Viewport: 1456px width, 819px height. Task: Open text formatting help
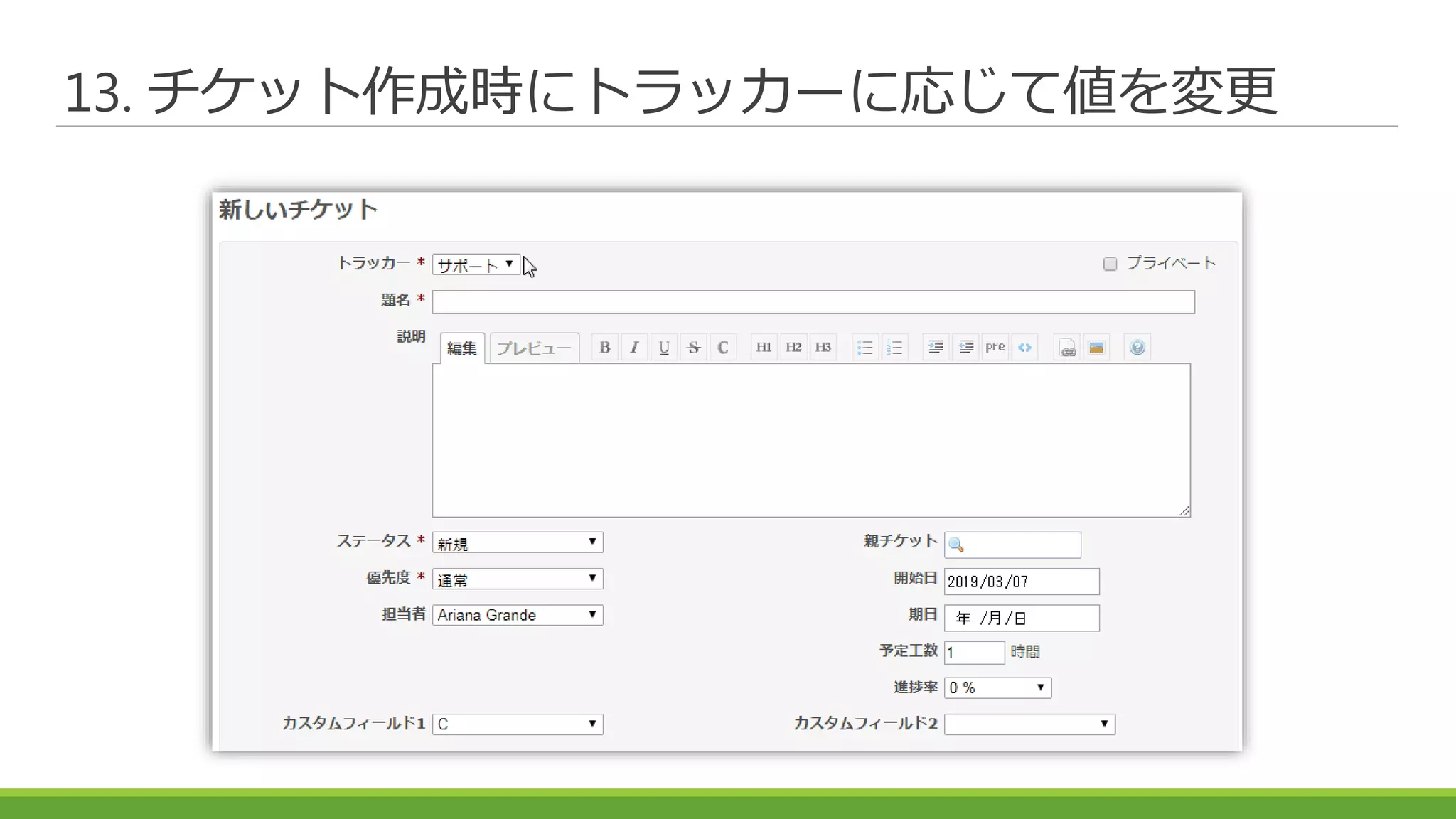click(1137, 348)
